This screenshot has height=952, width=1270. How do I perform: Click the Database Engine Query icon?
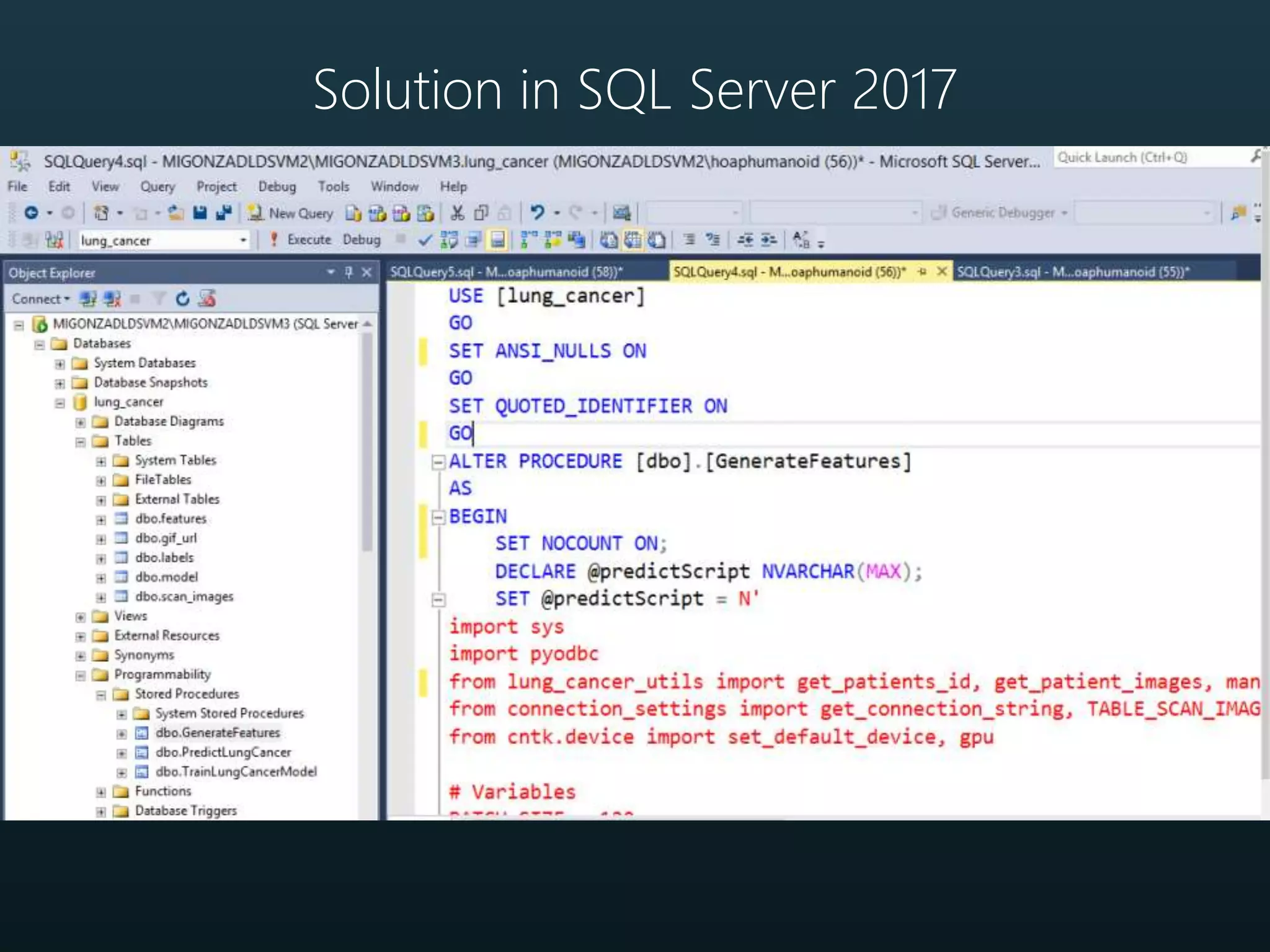(x=353, y=214)
